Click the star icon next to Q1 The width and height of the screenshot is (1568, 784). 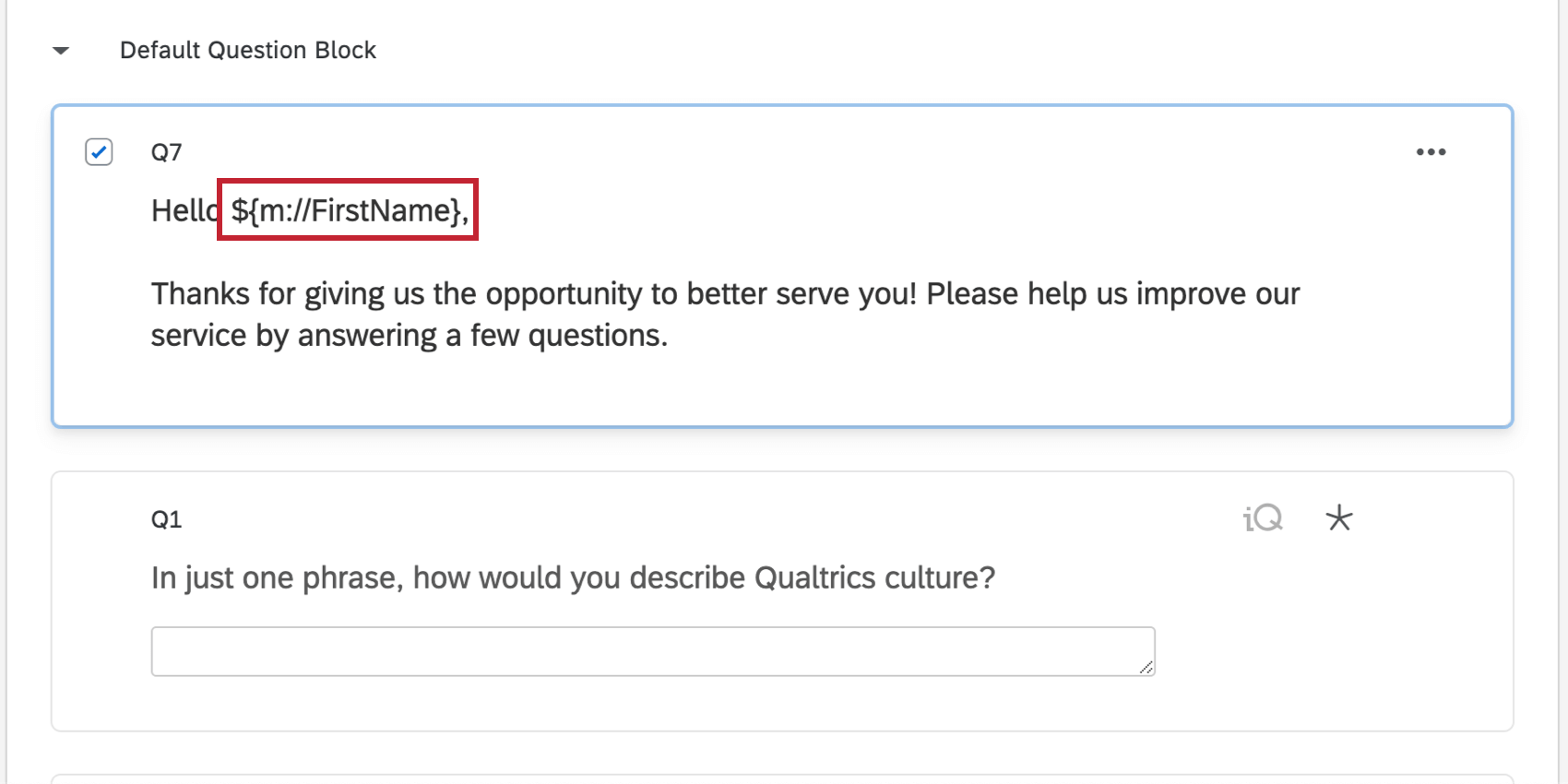[x=1339, y=518]
